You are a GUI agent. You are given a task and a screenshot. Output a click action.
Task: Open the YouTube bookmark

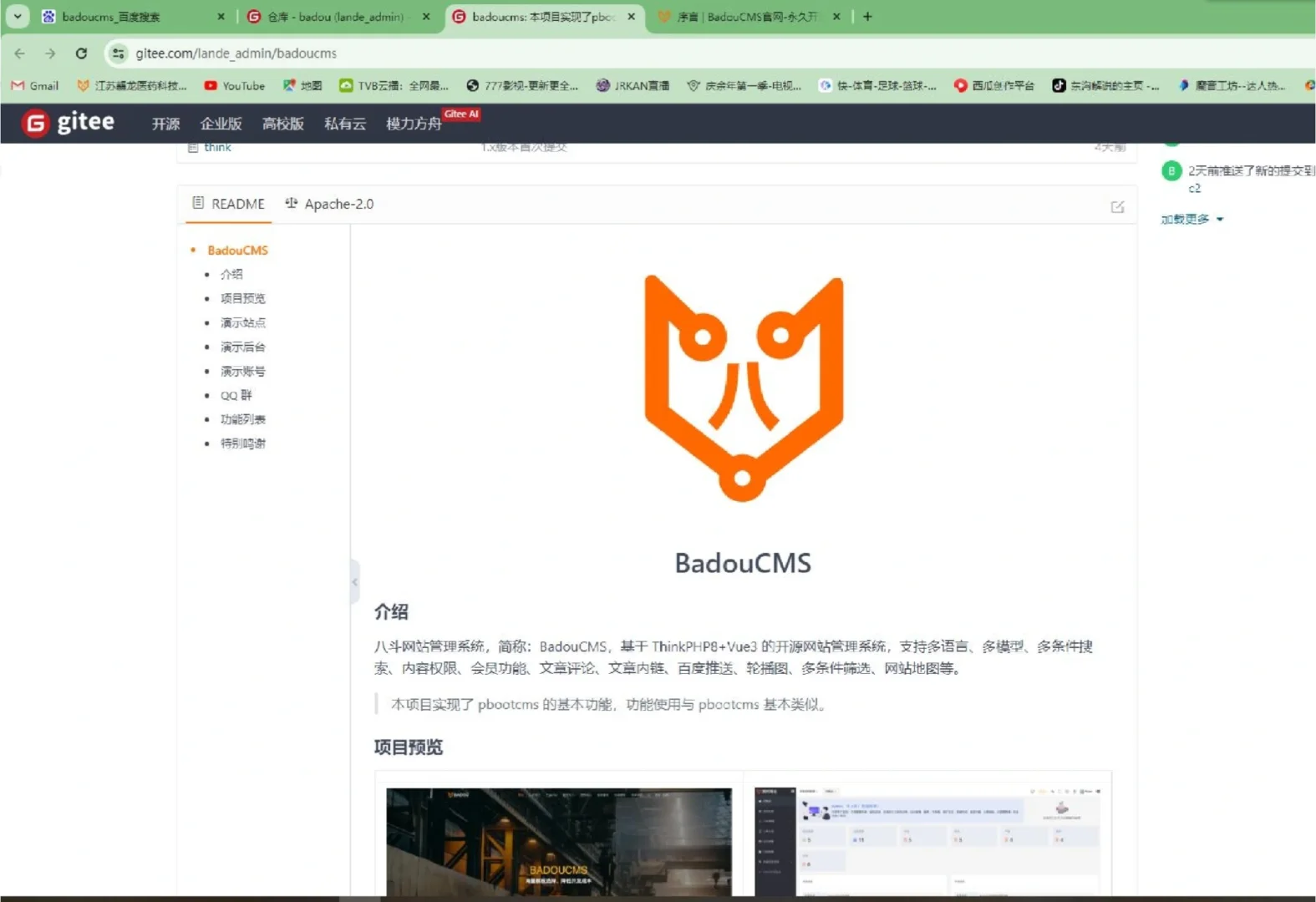click(235, 85)
